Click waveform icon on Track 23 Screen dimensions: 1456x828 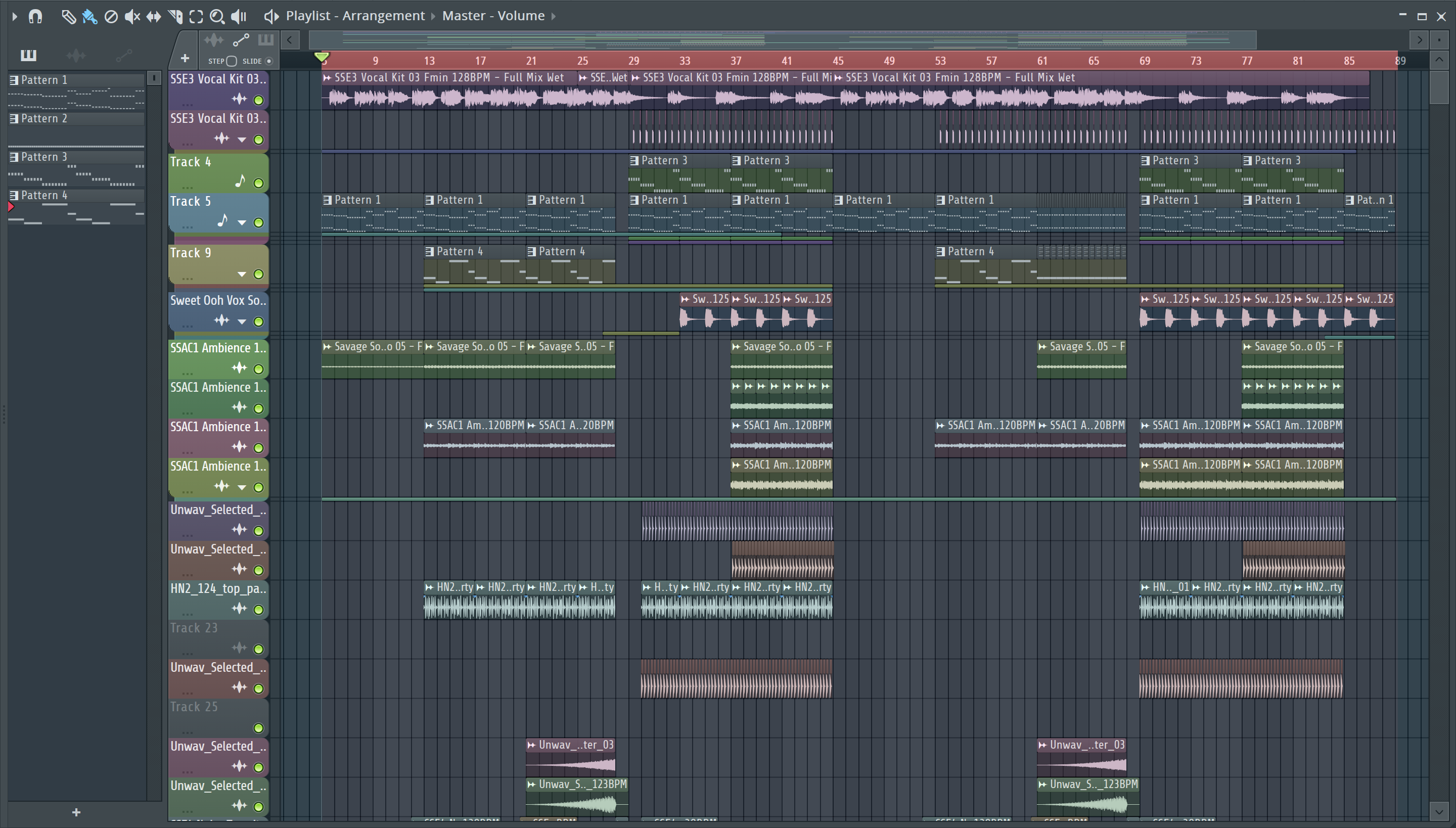pyautogui.click(x=240, y=648)
